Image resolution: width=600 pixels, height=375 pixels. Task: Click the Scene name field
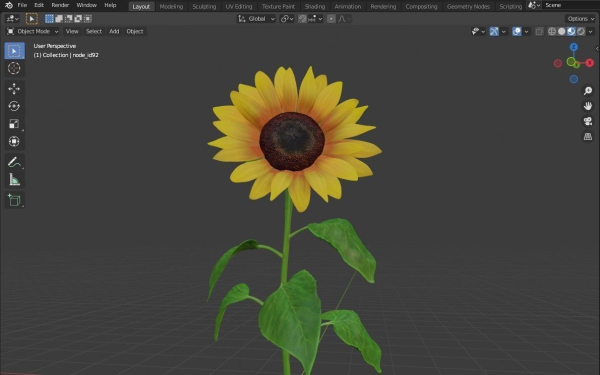click(571, 5)
